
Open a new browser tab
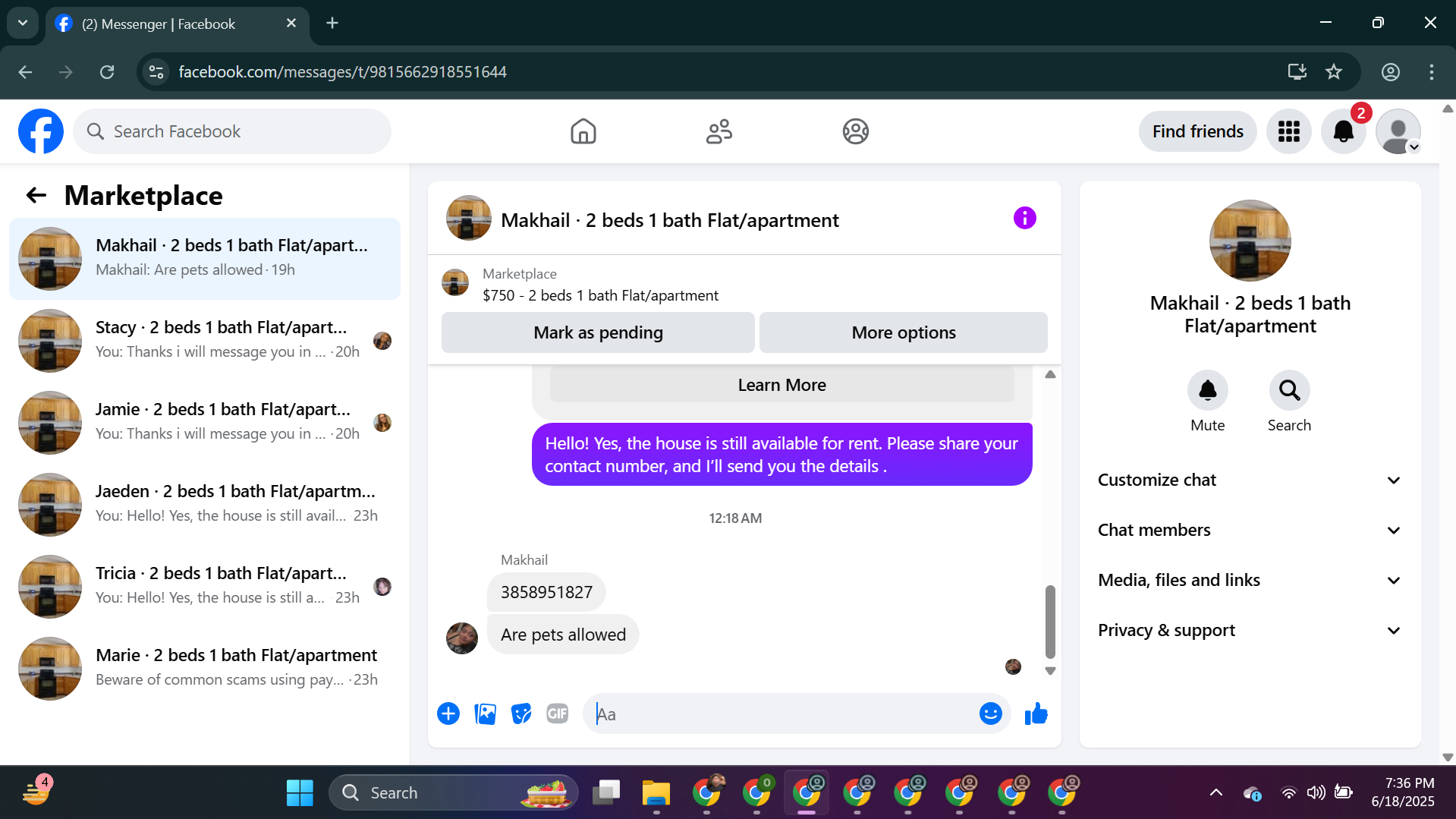[x=332, y=23]
